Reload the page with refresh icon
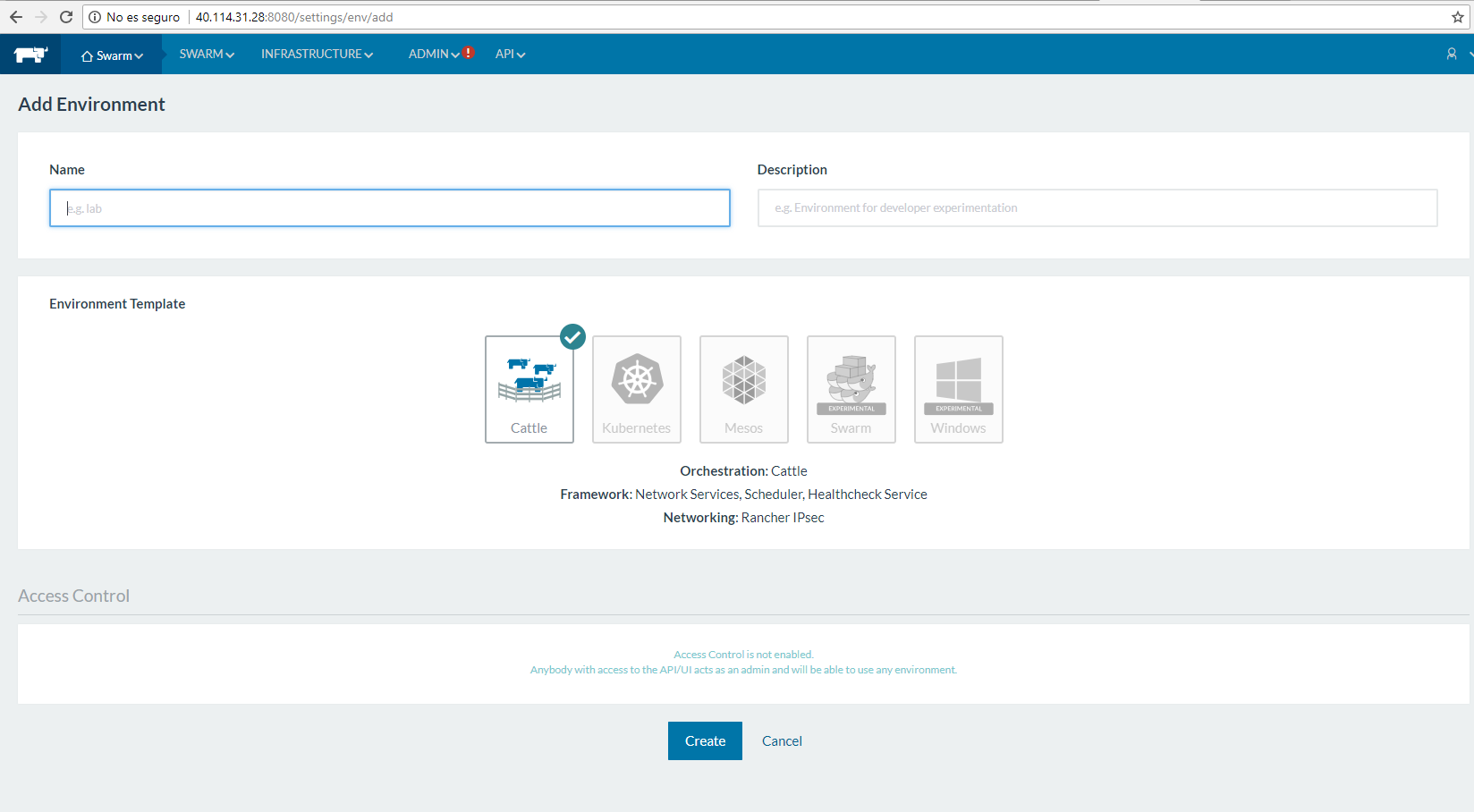The height and width of the screenshot is (812, 1474). [x=66, y=17]
